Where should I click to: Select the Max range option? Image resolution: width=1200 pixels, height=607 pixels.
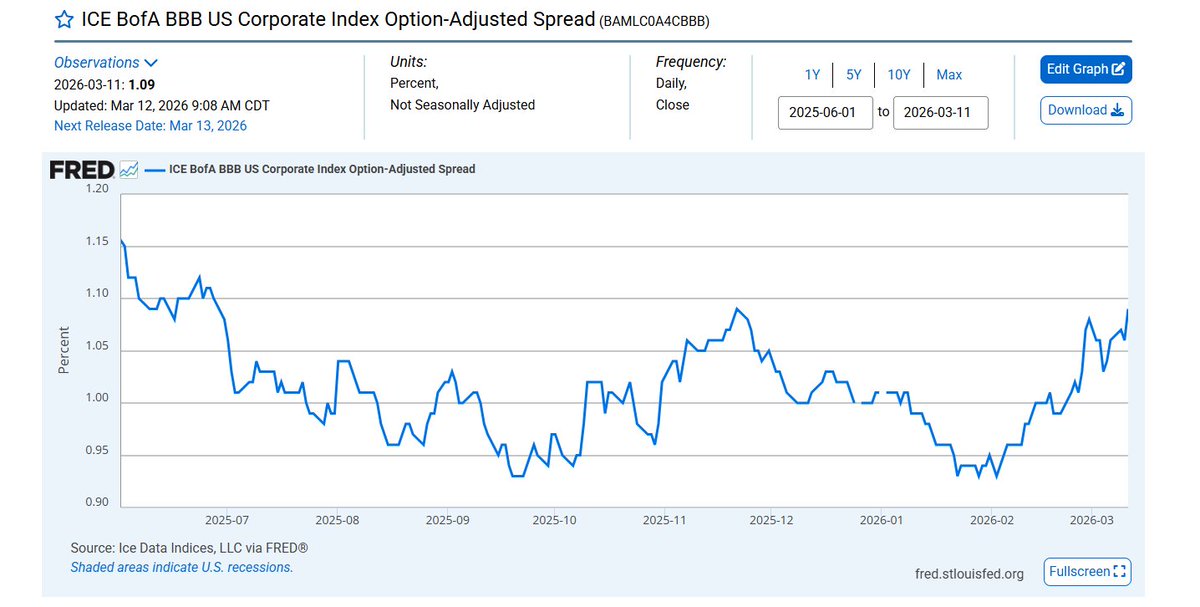click(949, 74)
